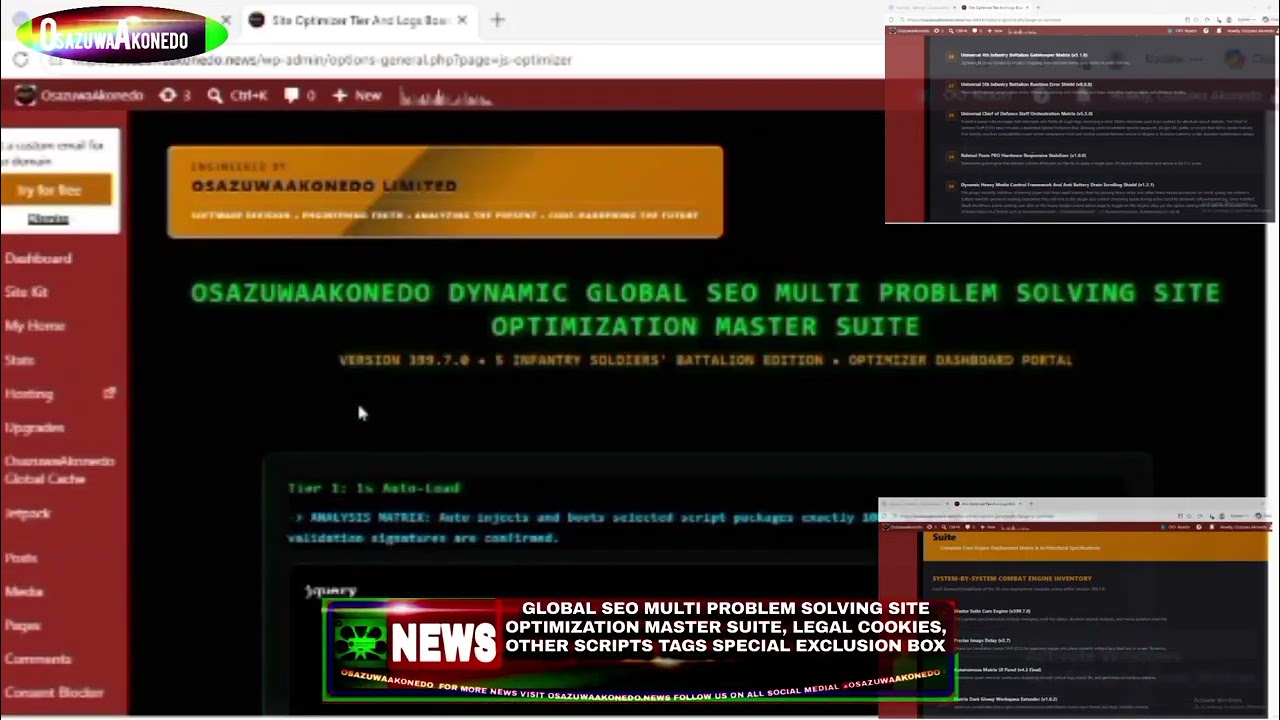Open Stats in the sidebar menu

(19, 360)
